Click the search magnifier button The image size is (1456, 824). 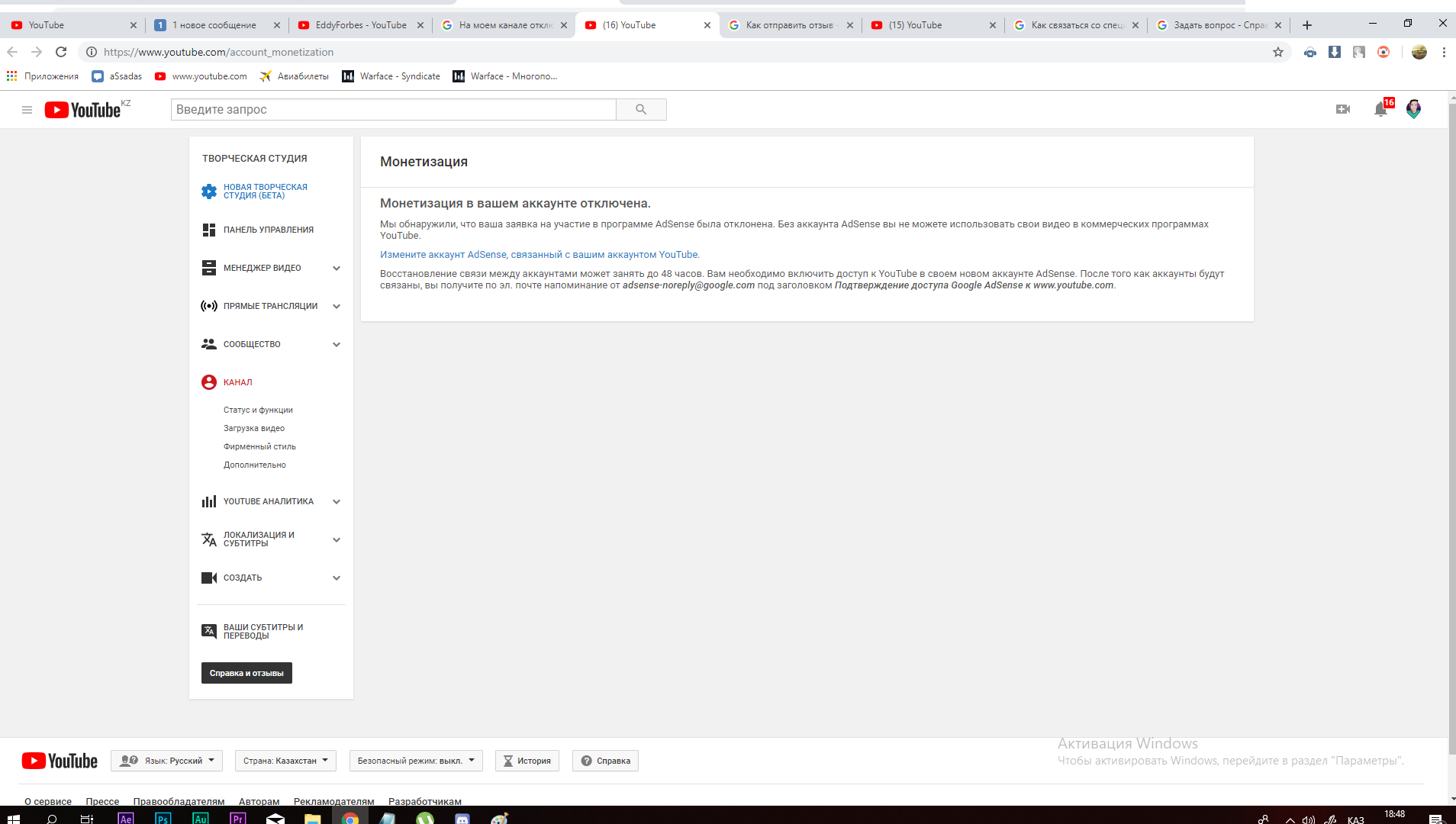641,110
